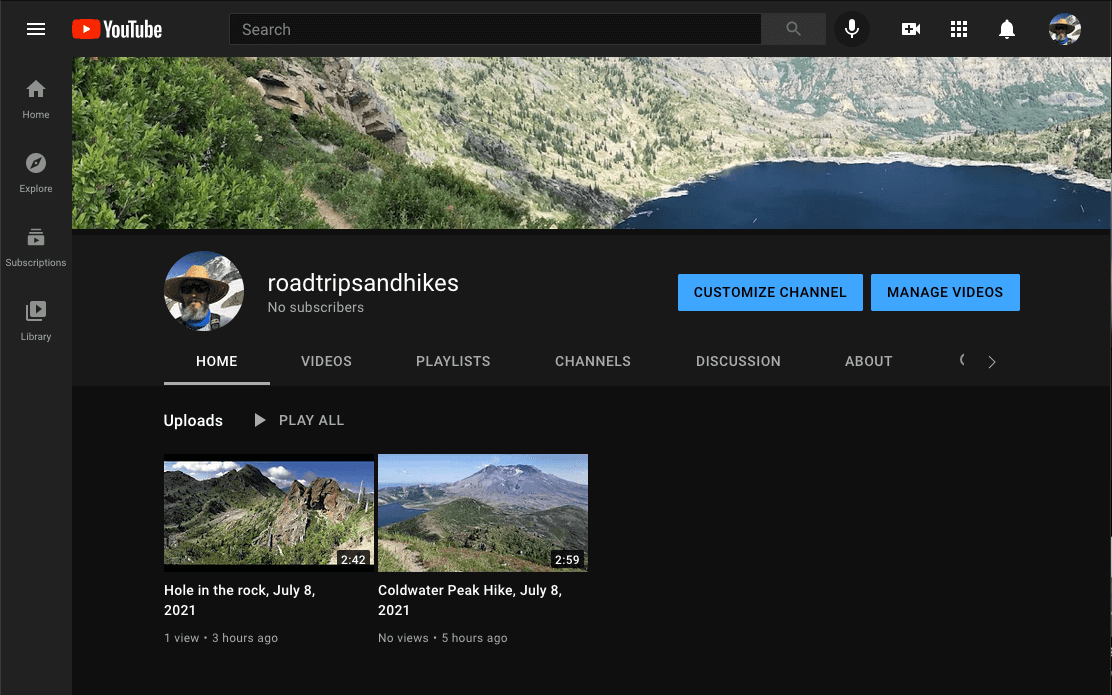Click the roadtripsandhikes channel avatar

(204, 291)
